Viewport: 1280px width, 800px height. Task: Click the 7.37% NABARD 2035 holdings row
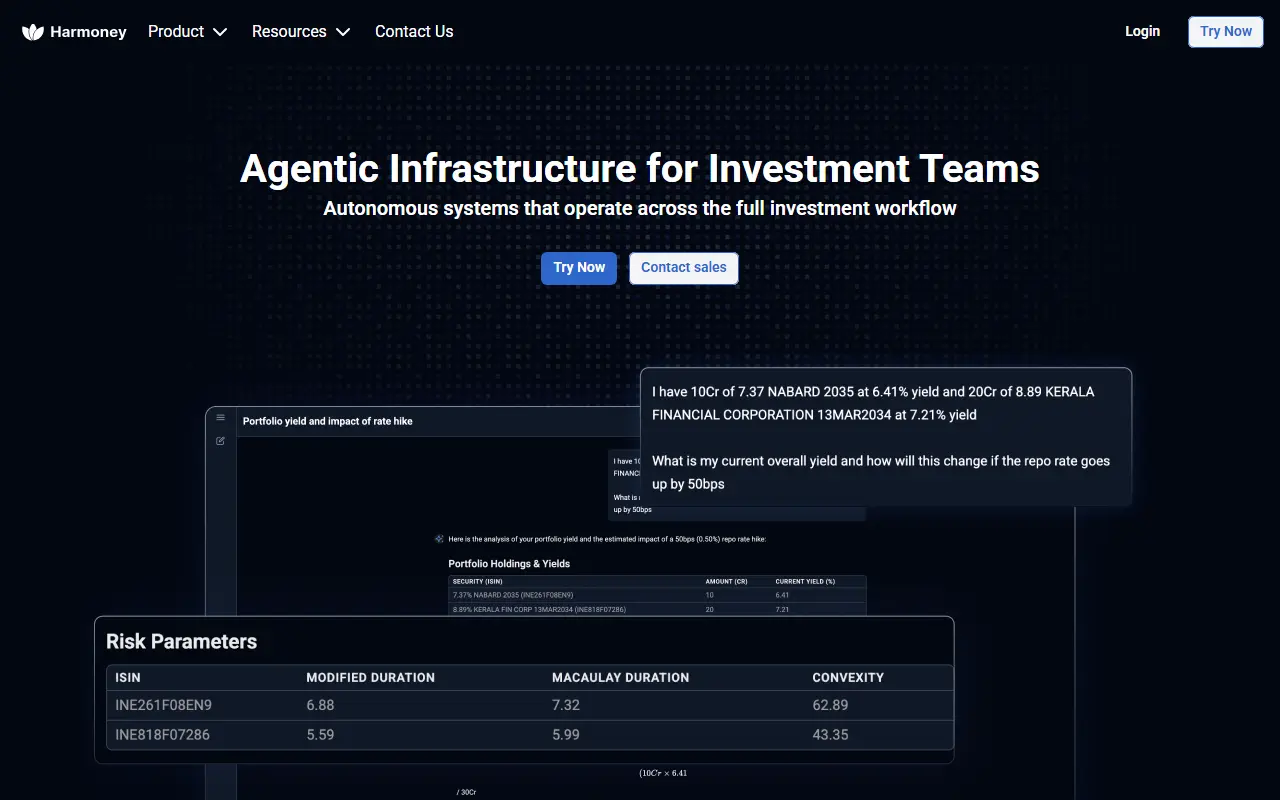(657, 595)
